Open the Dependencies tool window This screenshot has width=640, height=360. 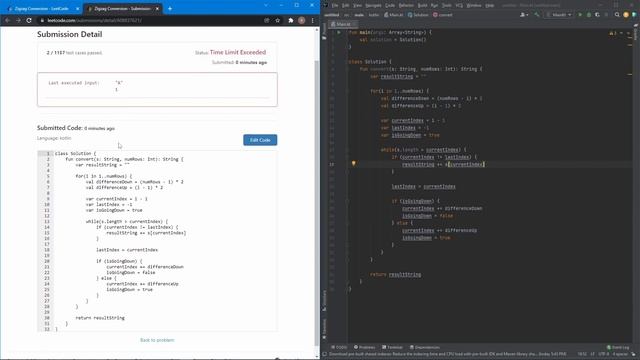click(x=425, y=347)
